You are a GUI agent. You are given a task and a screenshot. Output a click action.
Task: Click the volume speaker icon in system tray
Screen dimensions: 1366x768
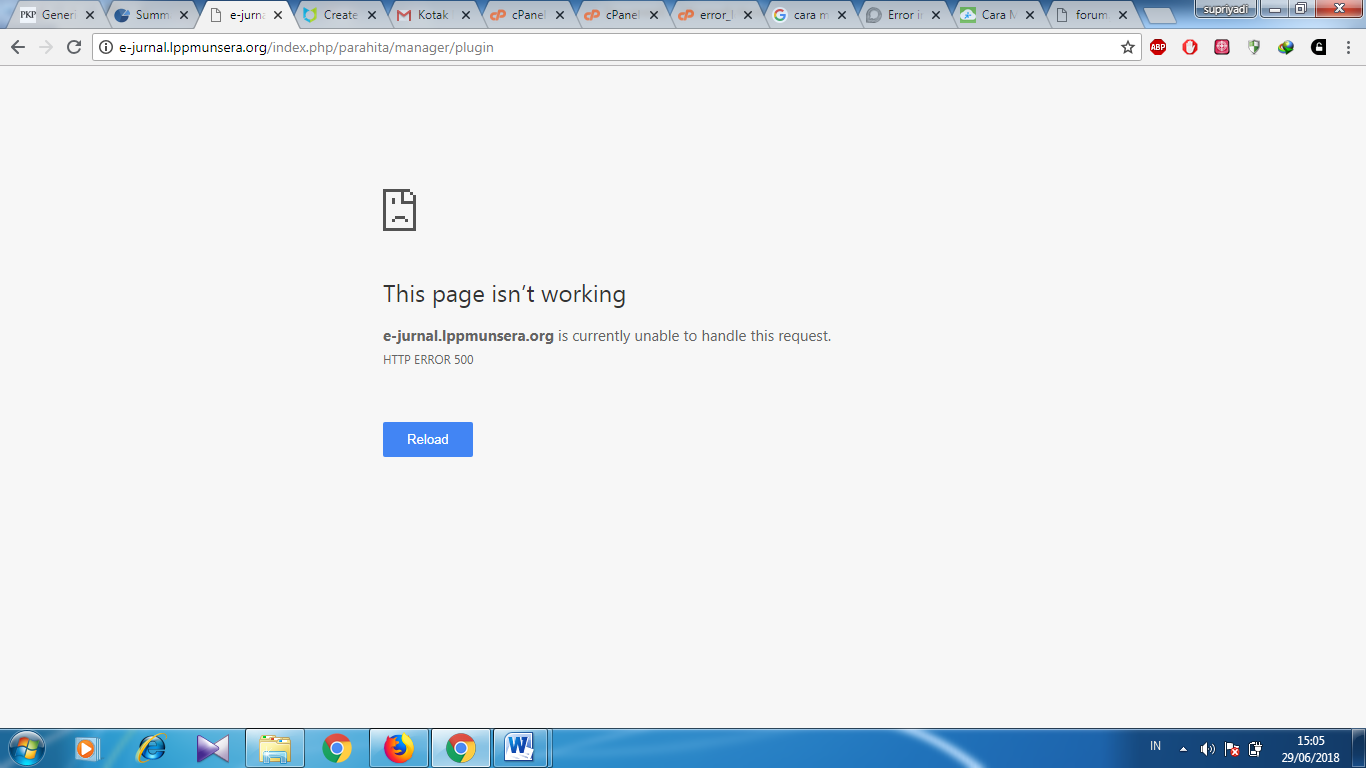(1207, 749)
